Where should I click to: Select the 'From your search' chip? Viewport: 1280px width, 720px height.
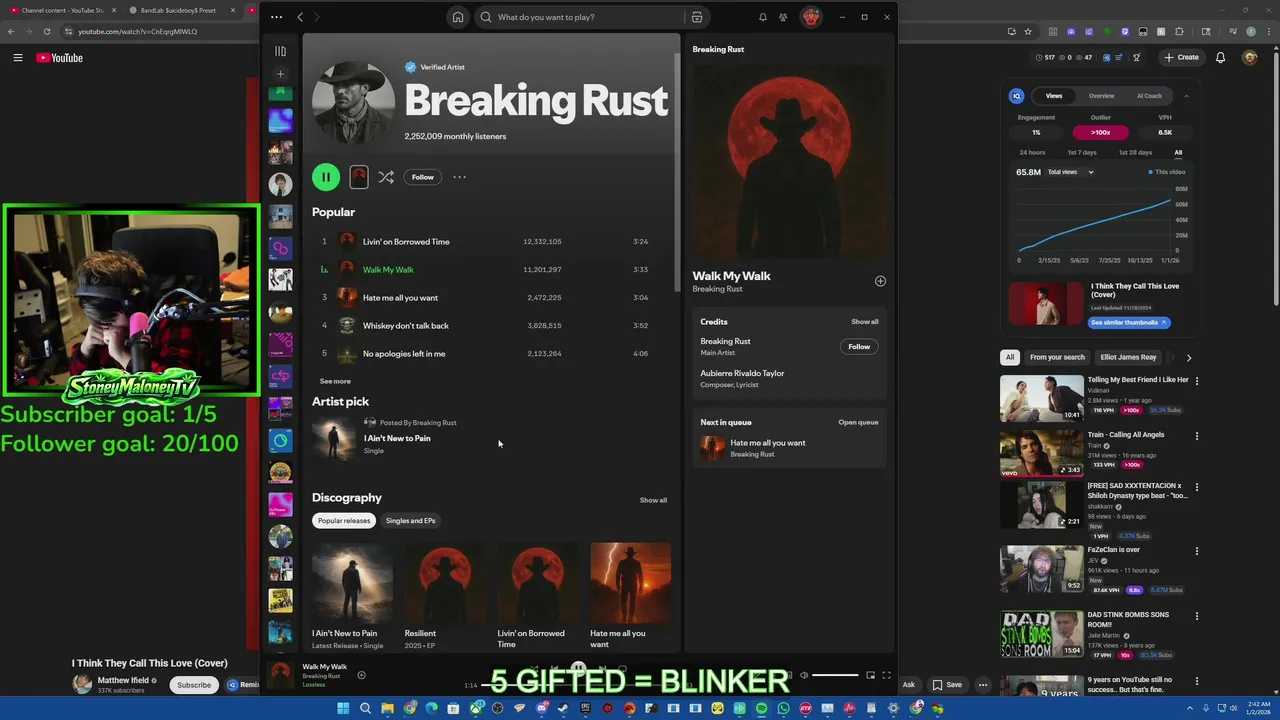1057,357
